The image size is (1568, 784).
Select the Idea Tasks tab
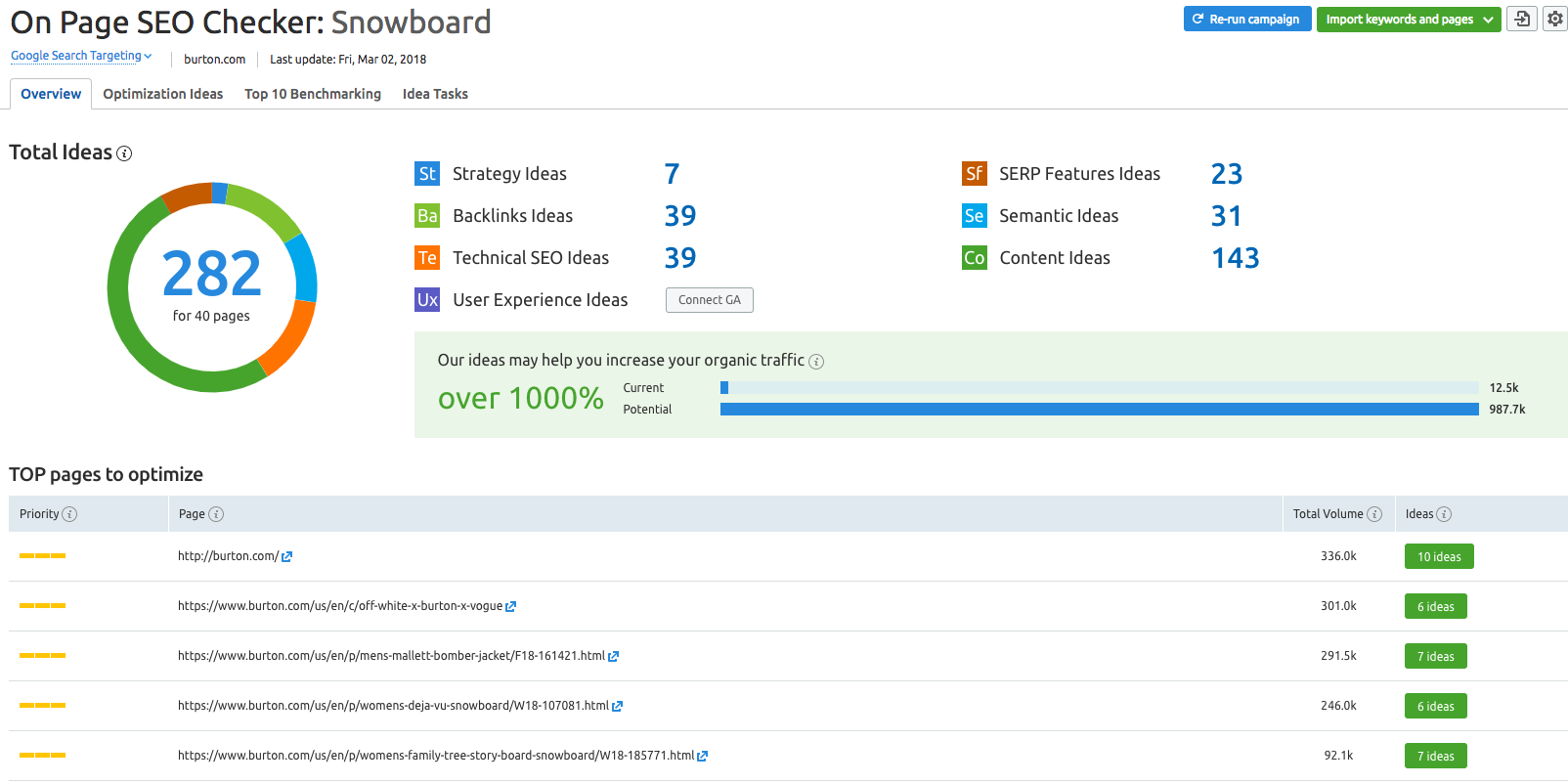(x=435, y=94)
